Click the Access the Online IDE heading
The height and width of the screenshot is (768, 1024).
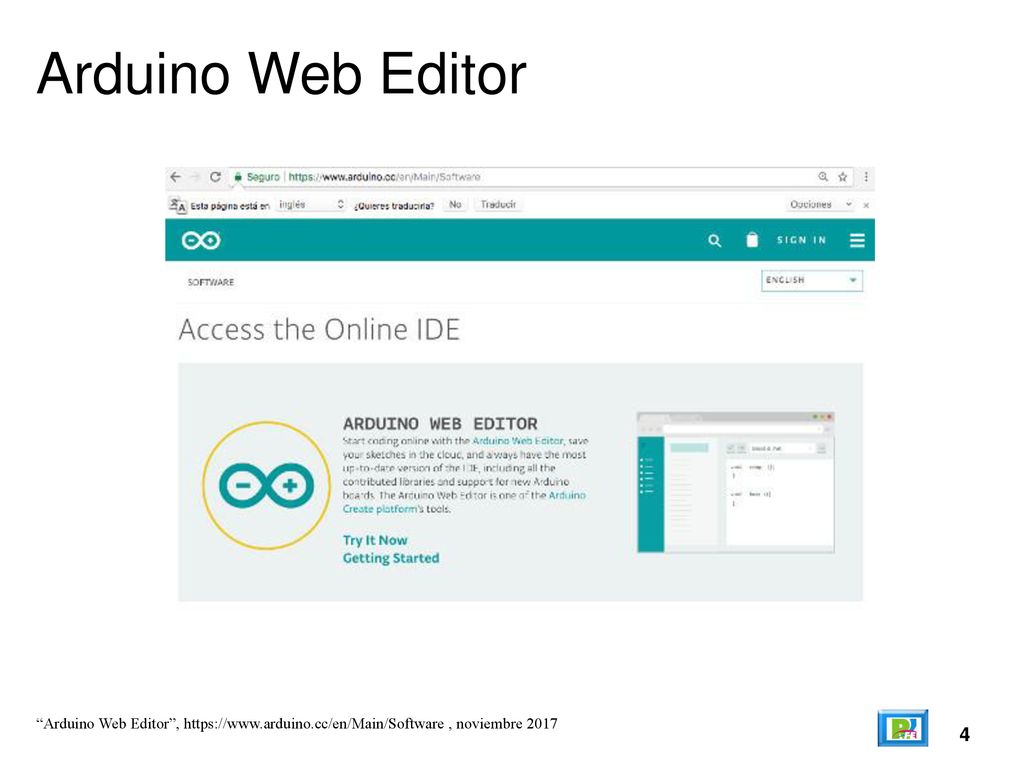[319, 329]
